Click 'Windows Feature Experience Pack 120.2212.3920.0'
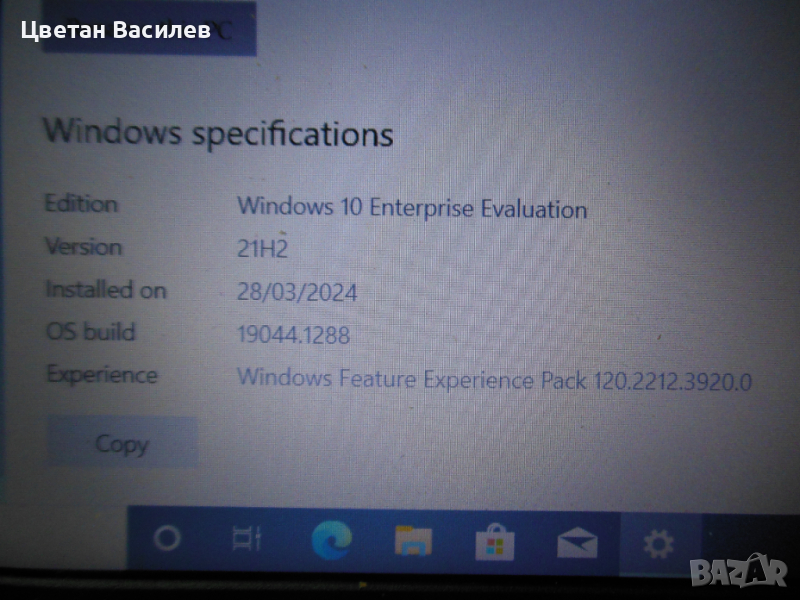The width and height of the screenshot is (800, 600). (494, 380)
